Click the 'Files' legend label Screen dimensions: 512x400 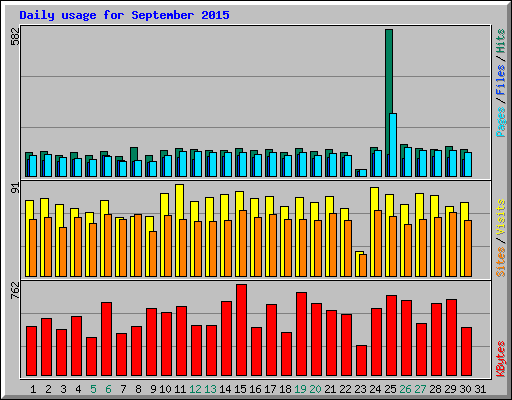[x=501, y=80]
